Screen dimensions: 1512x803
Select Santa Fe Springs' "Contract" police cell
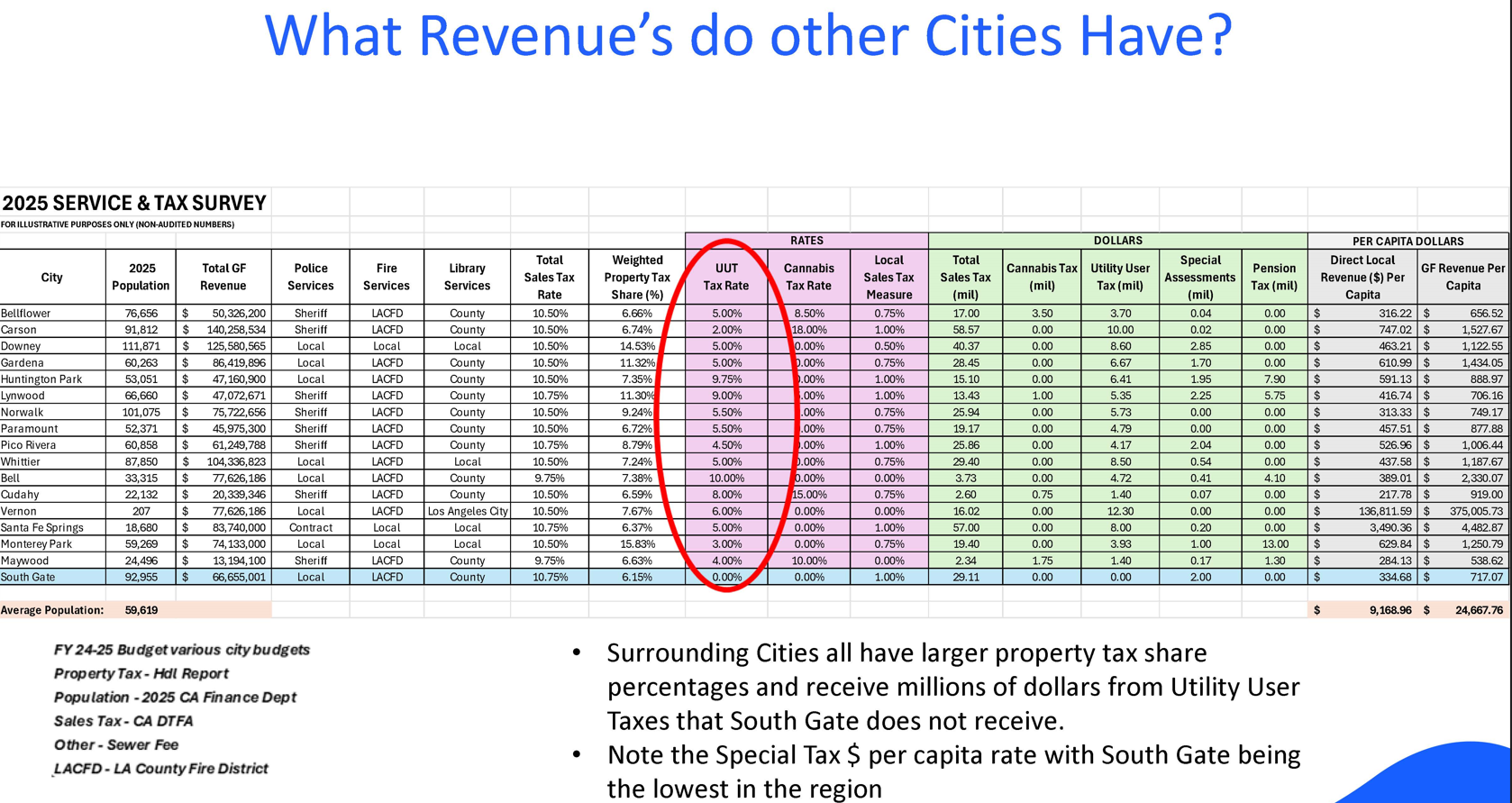[x=310, y=527]
